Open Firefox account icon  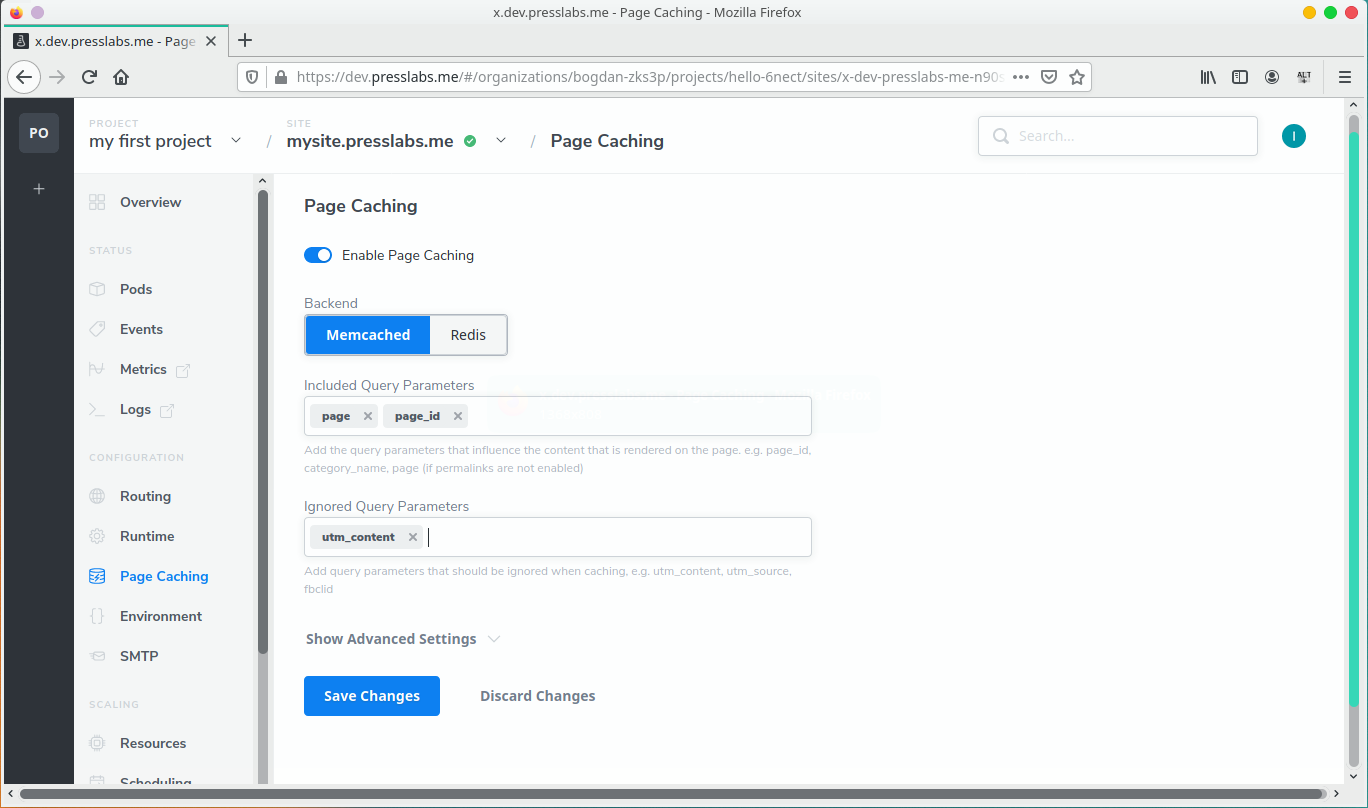(1272, 77)
